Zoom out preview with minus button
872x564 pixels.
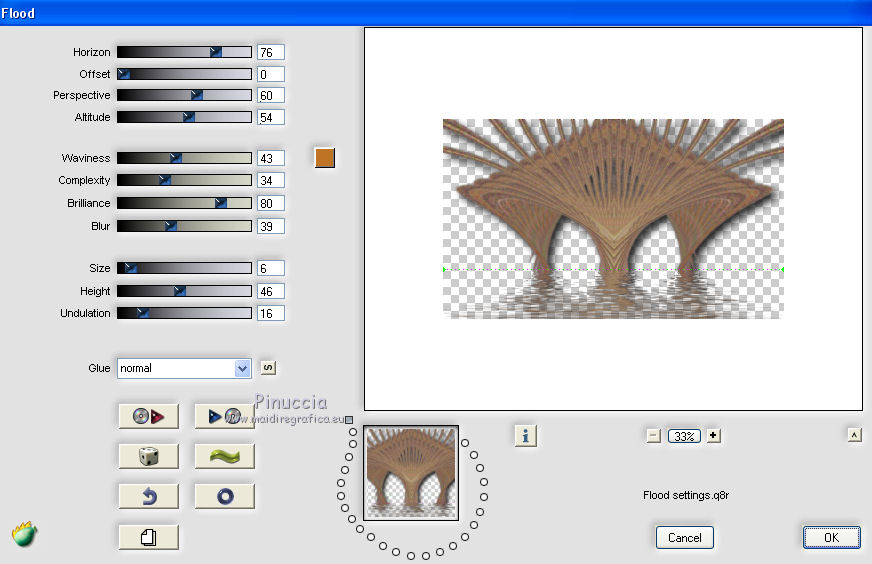653,436
